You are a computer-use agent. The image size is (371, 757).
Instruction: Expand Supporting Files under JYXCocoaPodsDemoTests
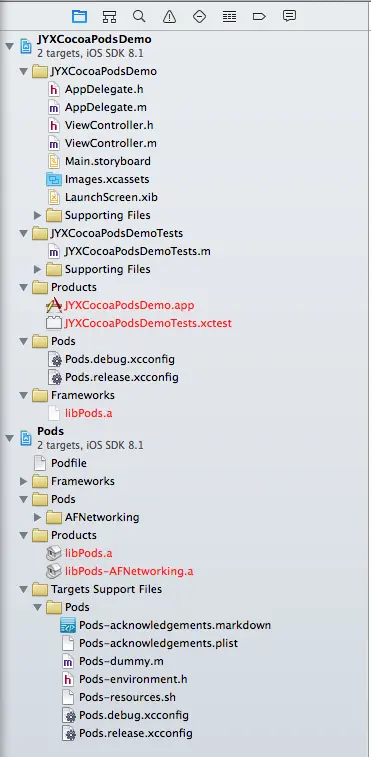pyautogui.click(x=37, y=269)
